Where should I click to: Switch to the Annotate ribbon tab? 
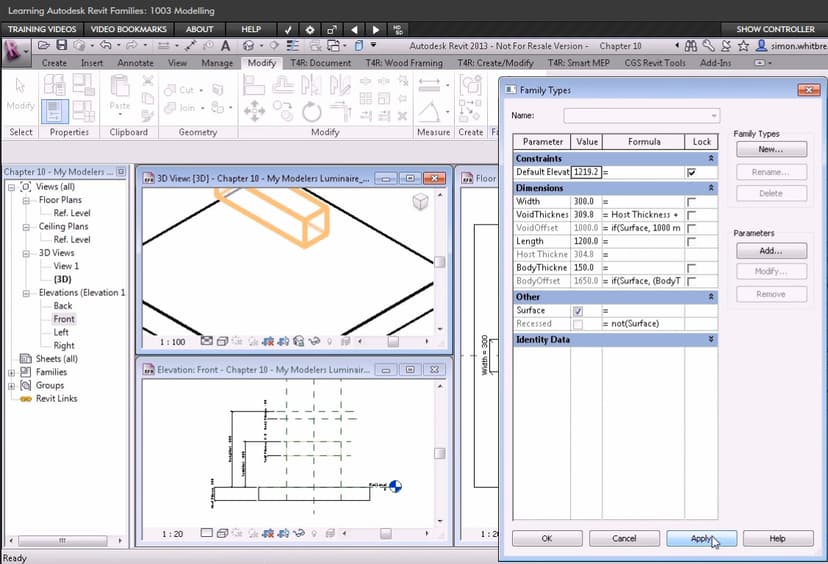135,63
